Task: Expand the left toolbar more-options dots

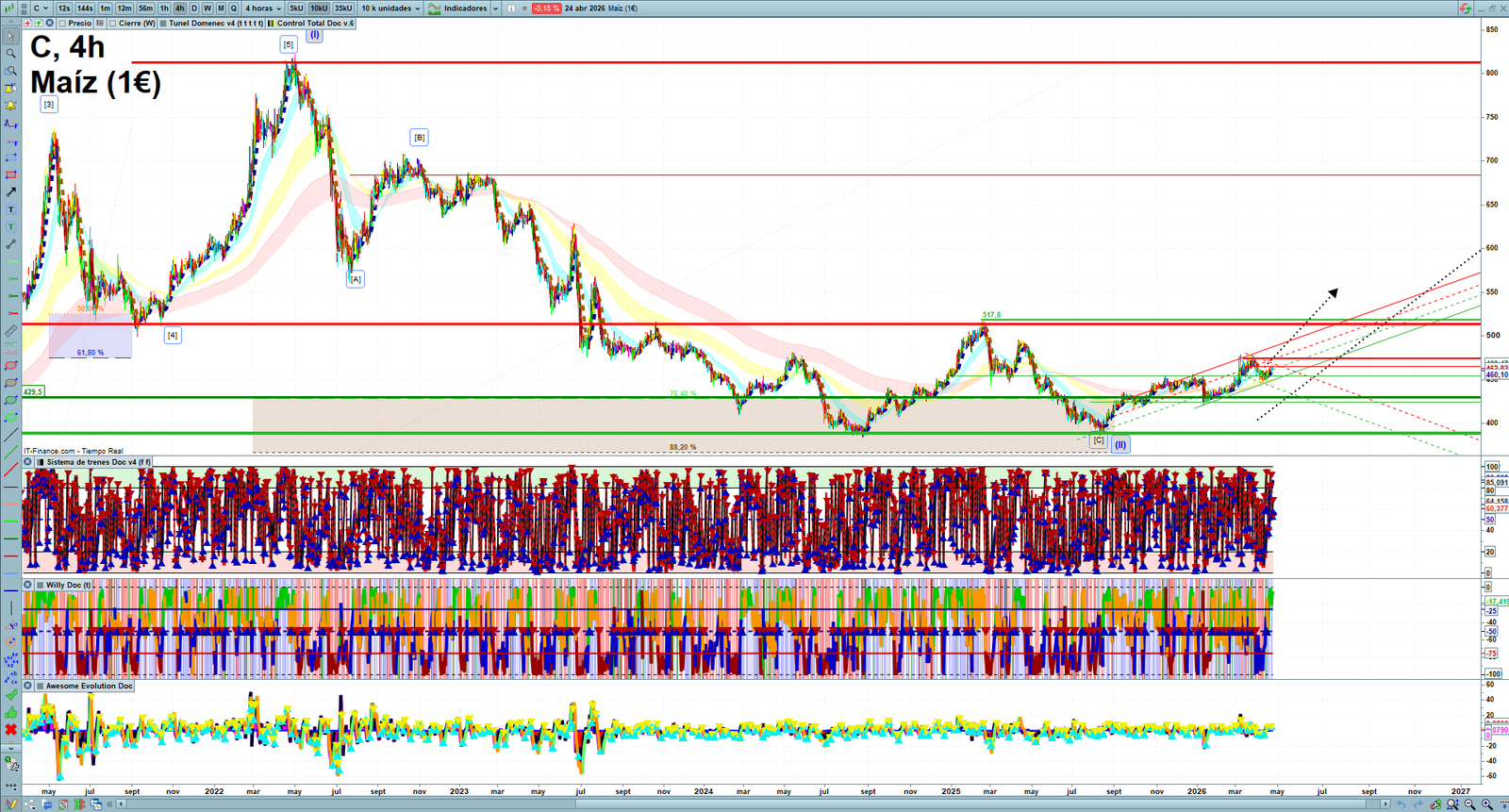Action: click(10, 785)
